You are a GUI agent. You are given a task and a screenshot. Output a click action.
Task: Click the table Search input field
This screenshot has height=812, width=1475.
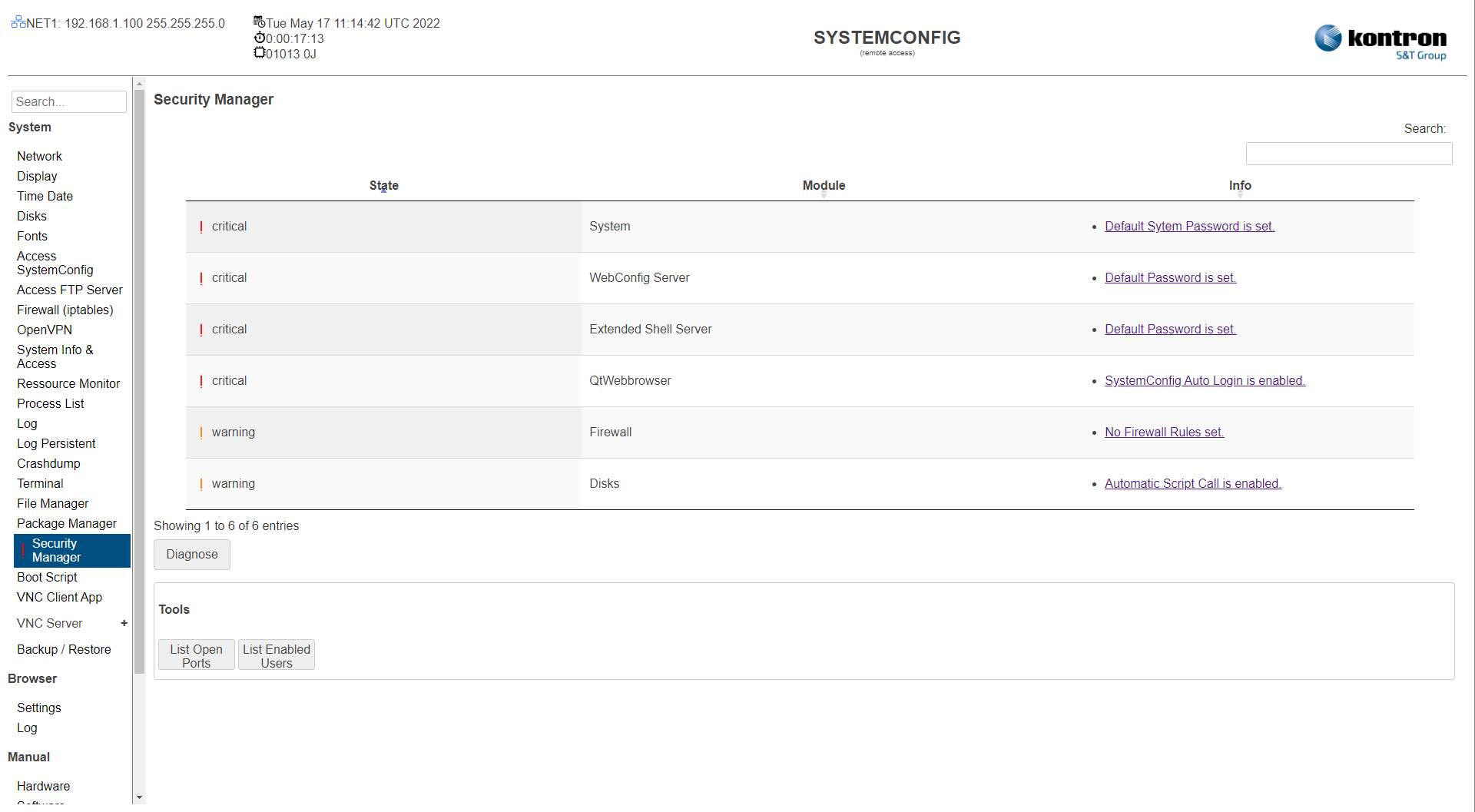(1348, 154)
